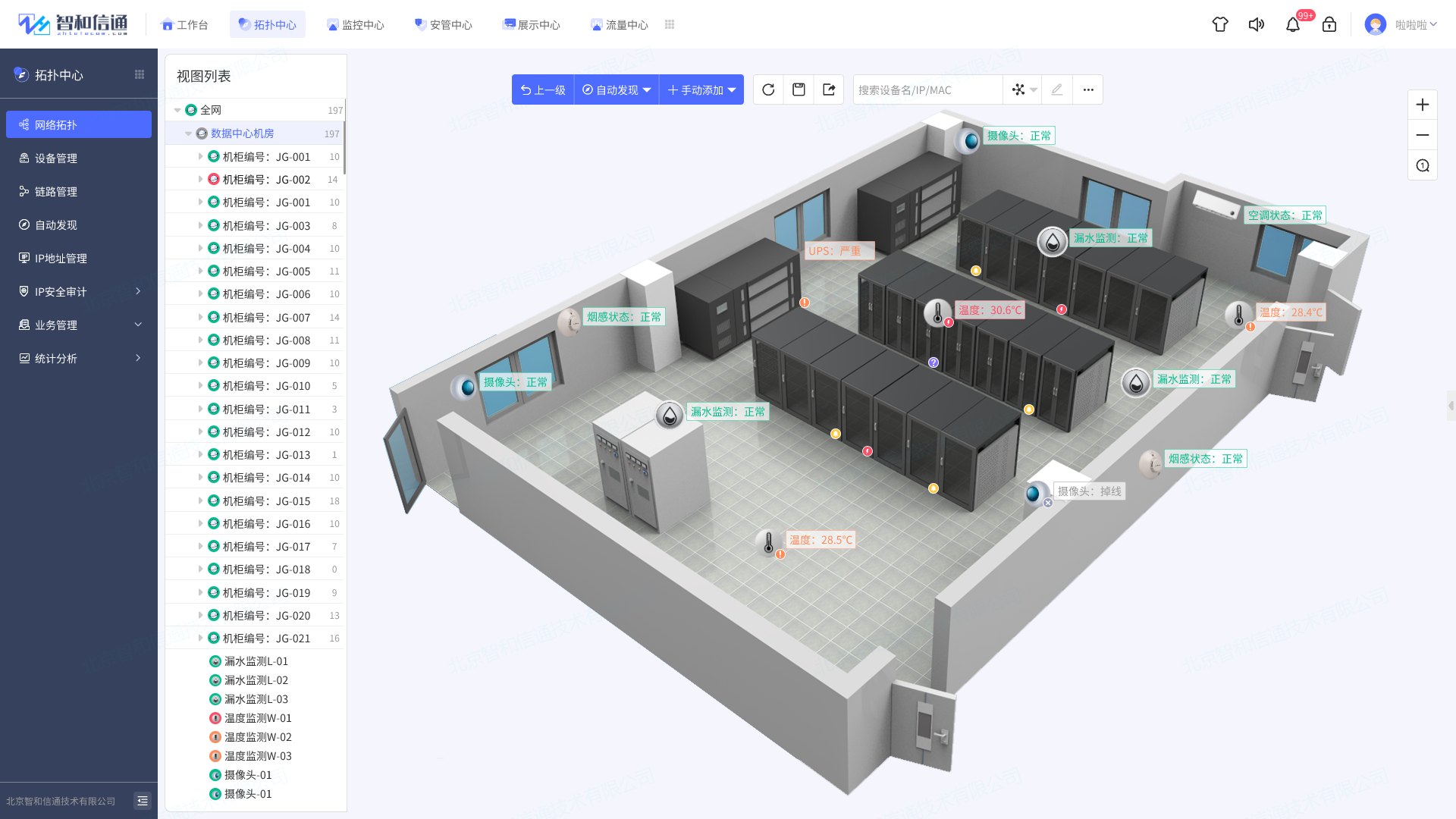The width and height of the screenshot is (1456, 819).
Task: Click the 摄像头 掉线 label in room
Action: click(1089, 491)
